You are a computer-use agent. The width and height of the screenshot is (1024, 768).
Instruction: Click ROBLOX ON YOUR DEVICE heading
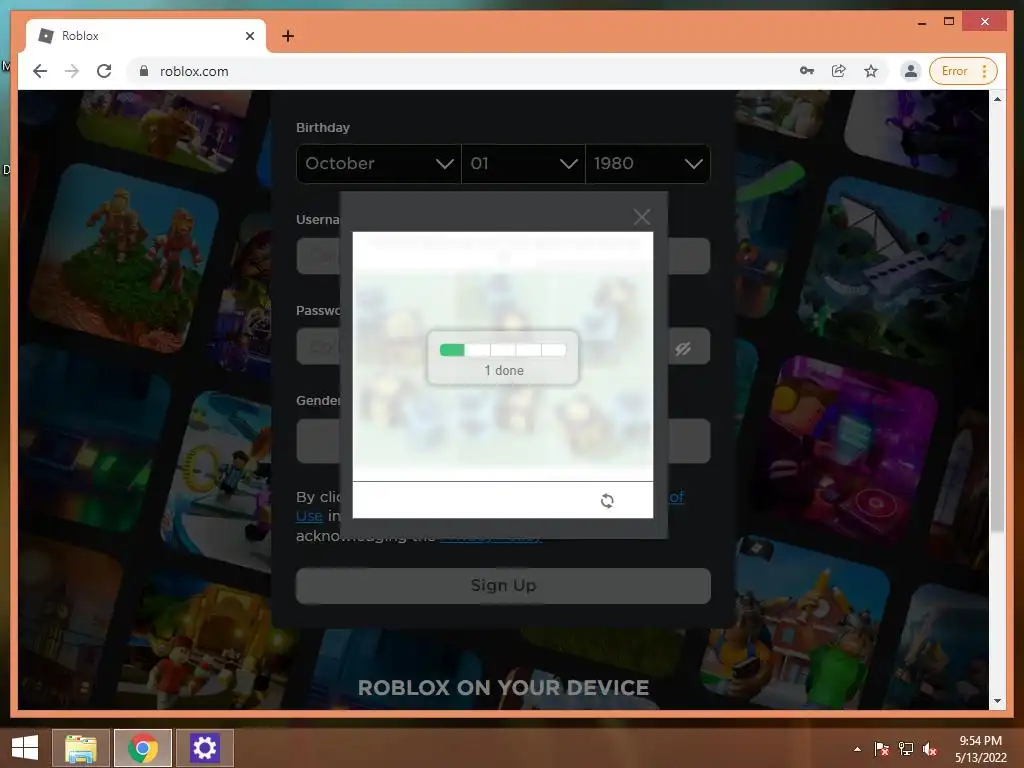504,687
